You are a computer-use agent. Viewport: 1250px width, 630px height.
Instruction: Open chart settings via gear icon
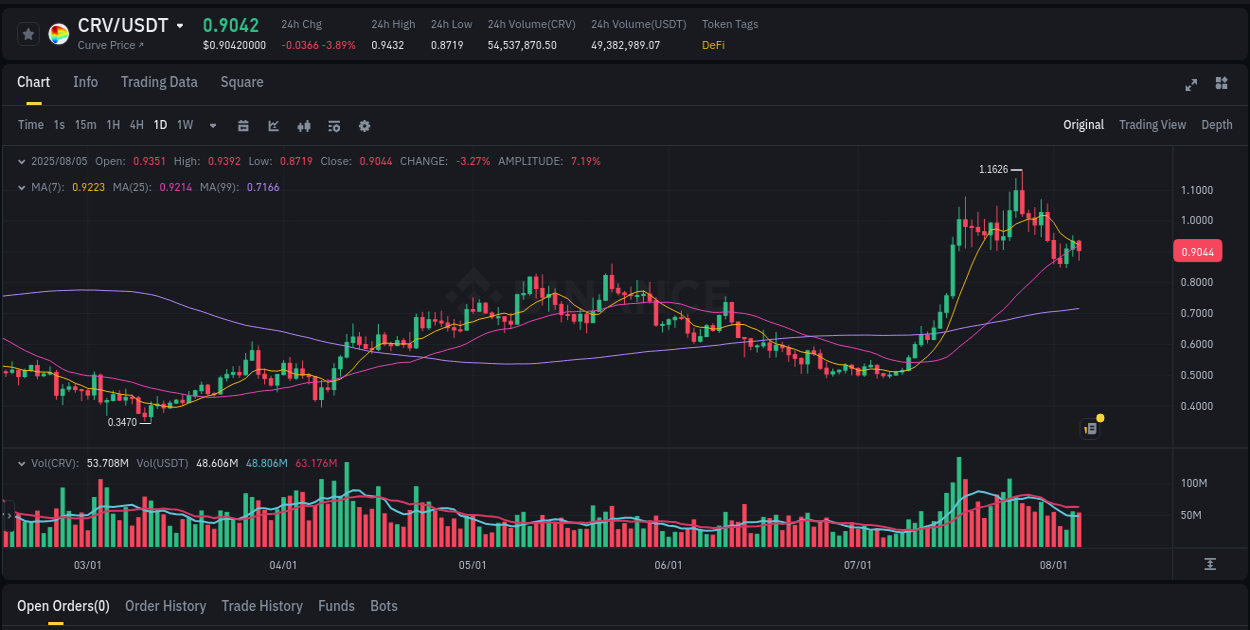(364, 126)
